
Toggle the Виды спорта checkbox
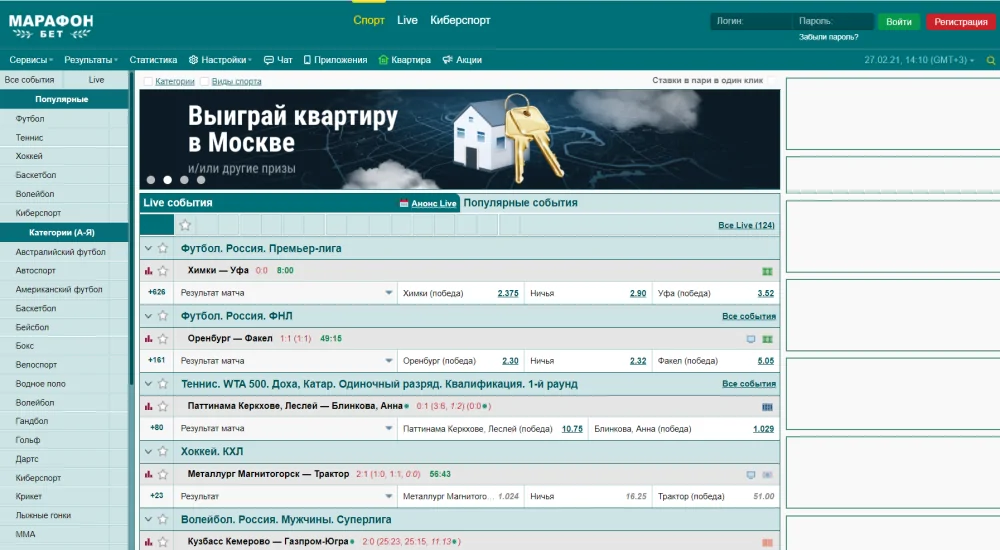tap(205, 81)
